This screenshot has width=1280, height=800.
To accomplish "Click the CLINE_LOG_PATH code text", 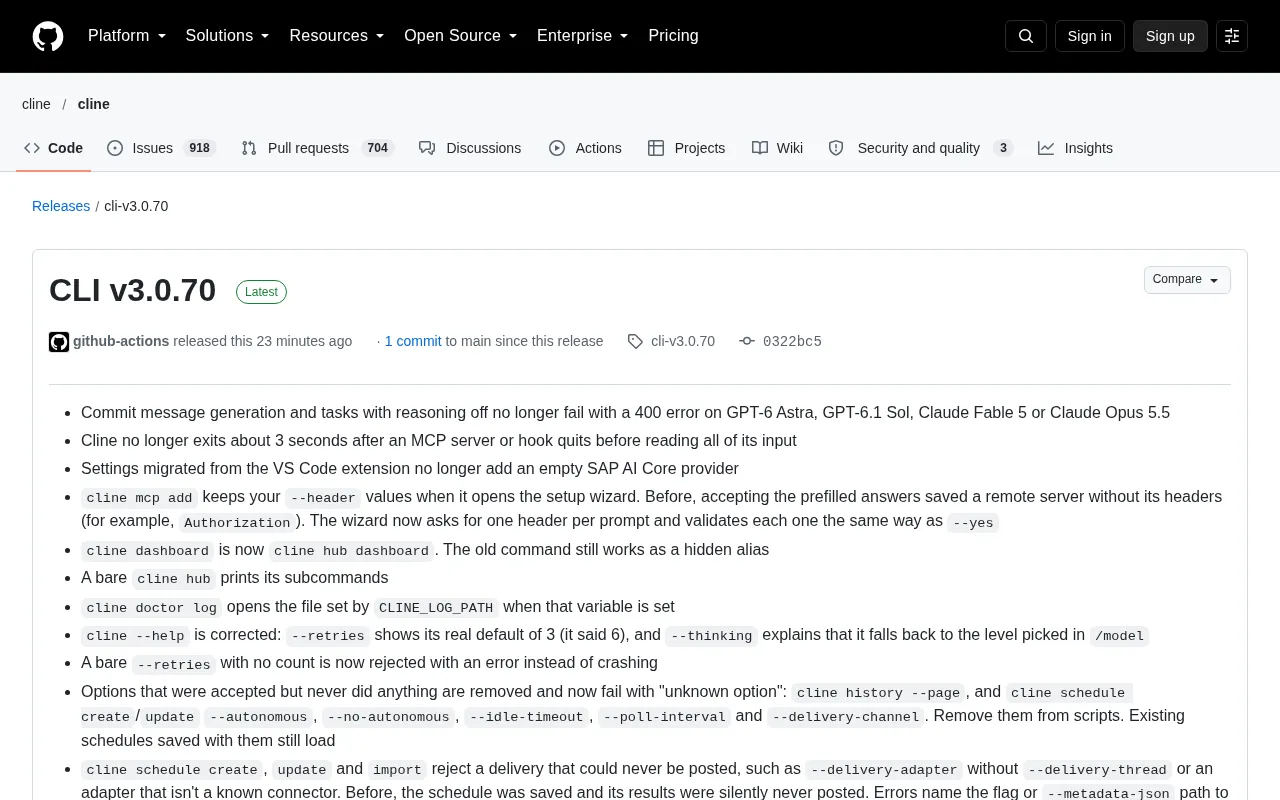I will [436, 607].
